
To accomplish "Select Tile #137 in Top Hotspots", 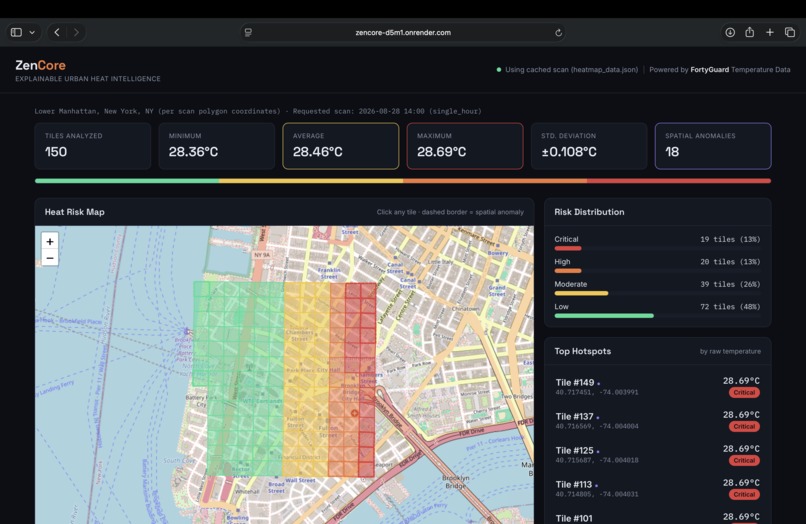I will (657, 421).
